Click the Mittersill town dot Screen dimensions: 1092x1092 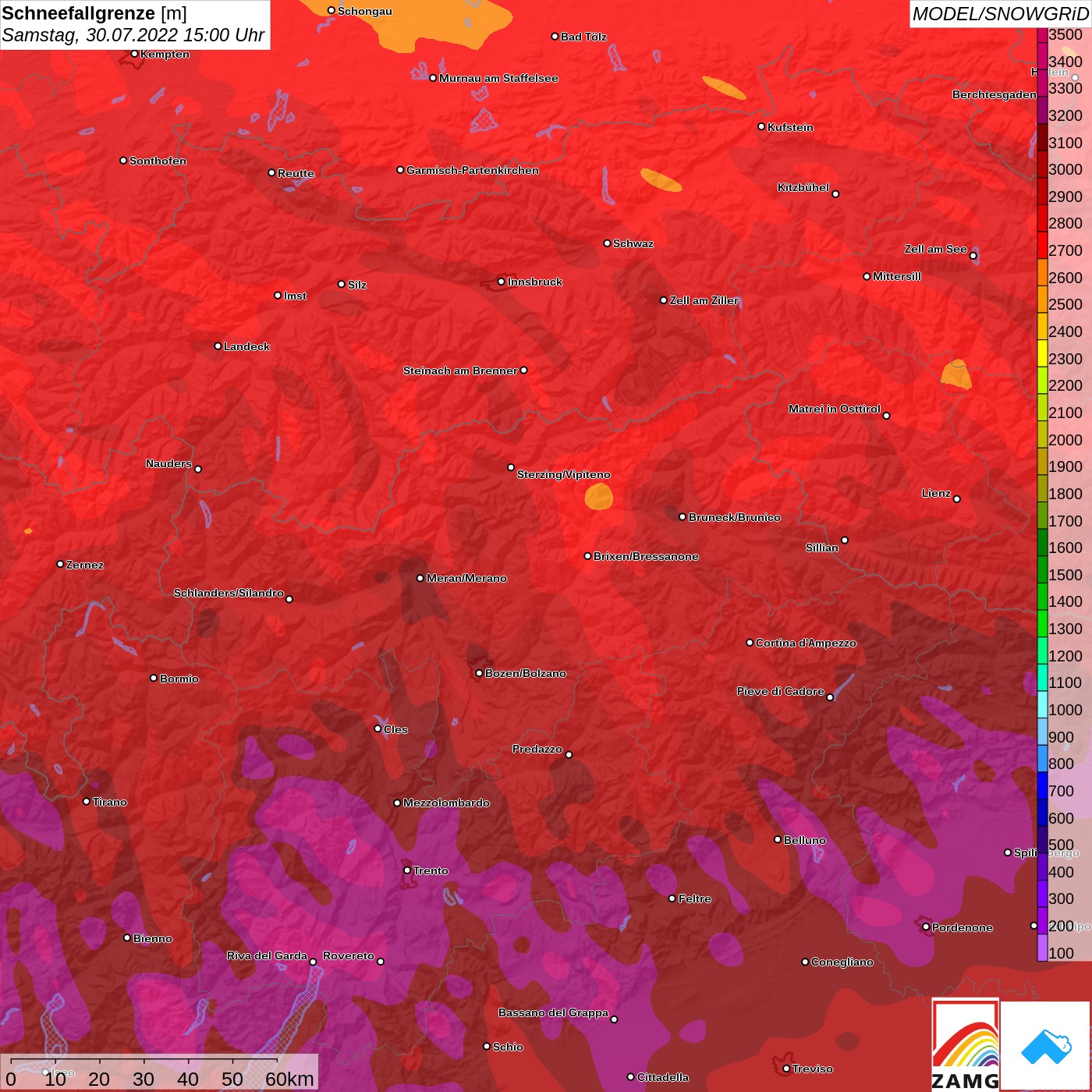[867, 276]
